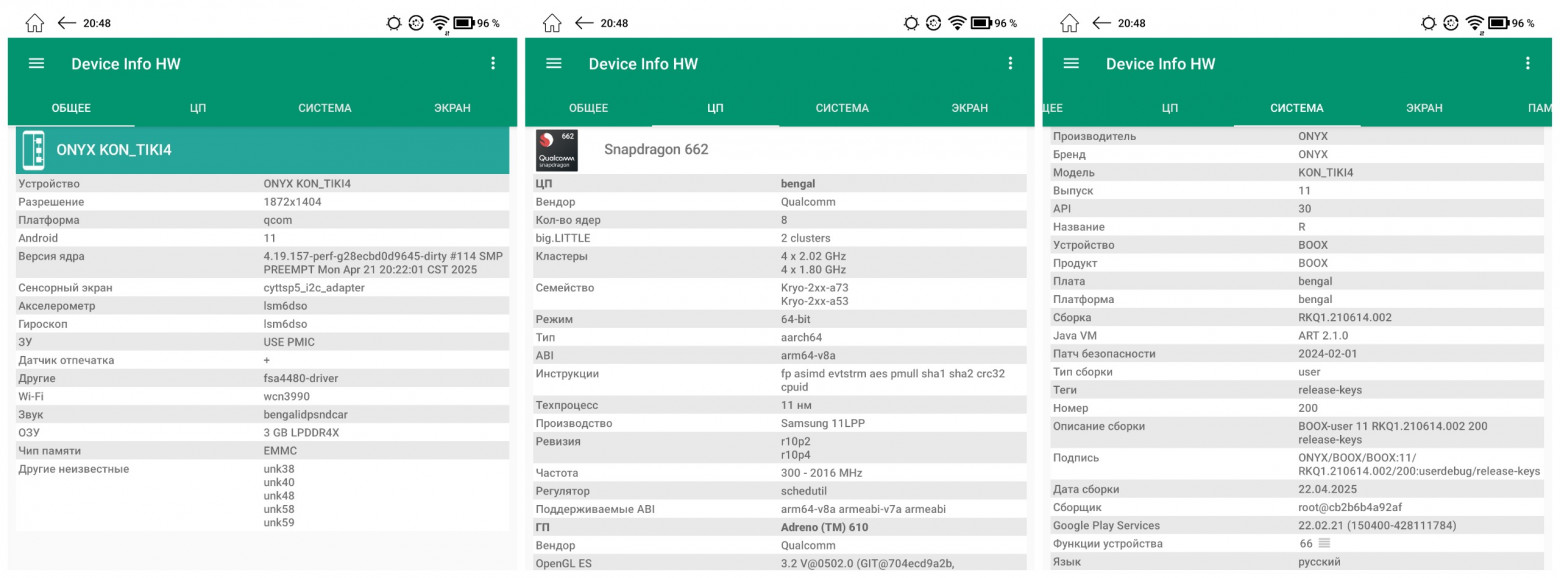Select the Техпроцесс 11 нм row

780,405
